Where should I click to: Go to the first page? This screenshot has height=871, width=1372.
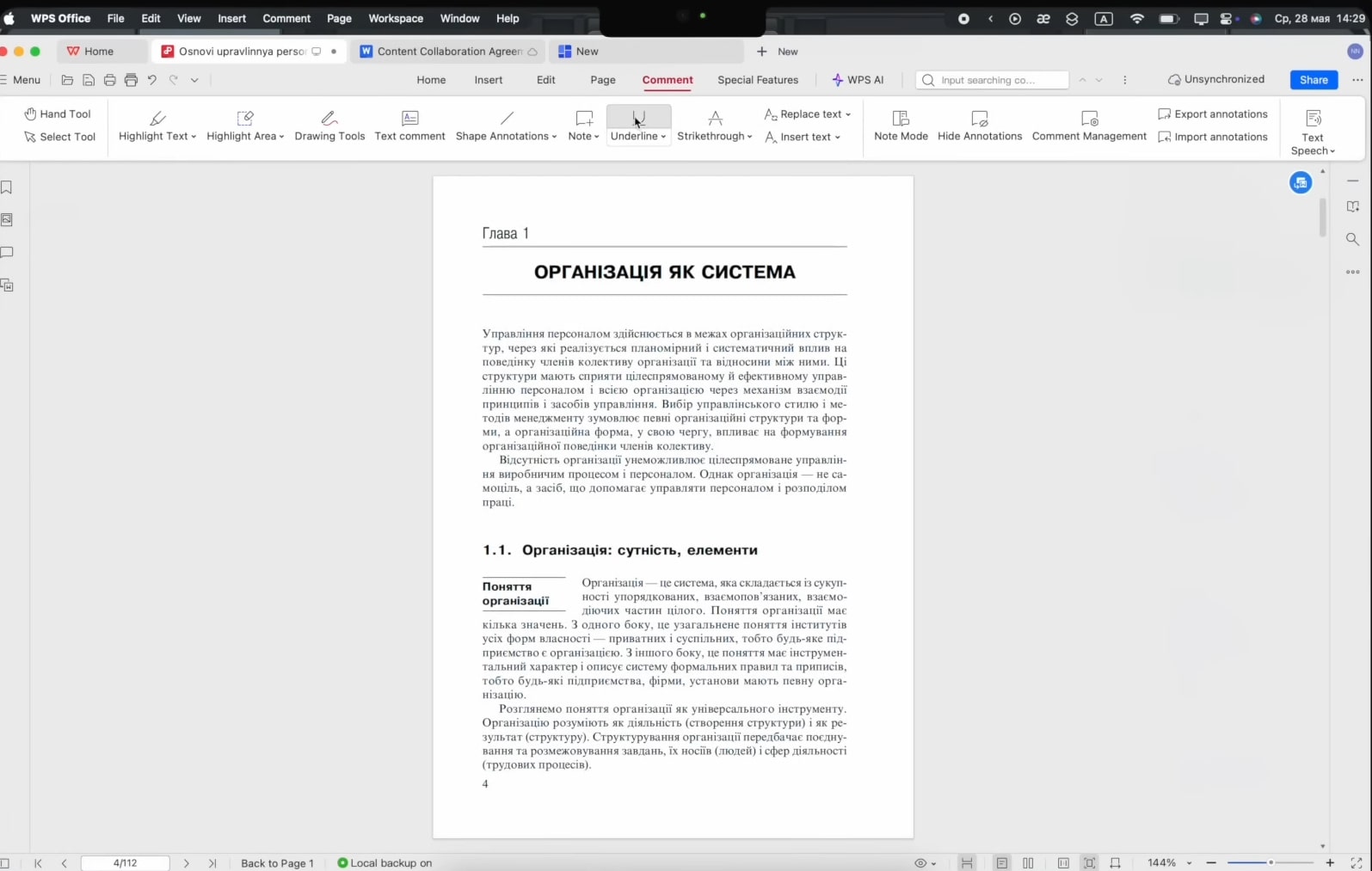(x=38, y=863)
